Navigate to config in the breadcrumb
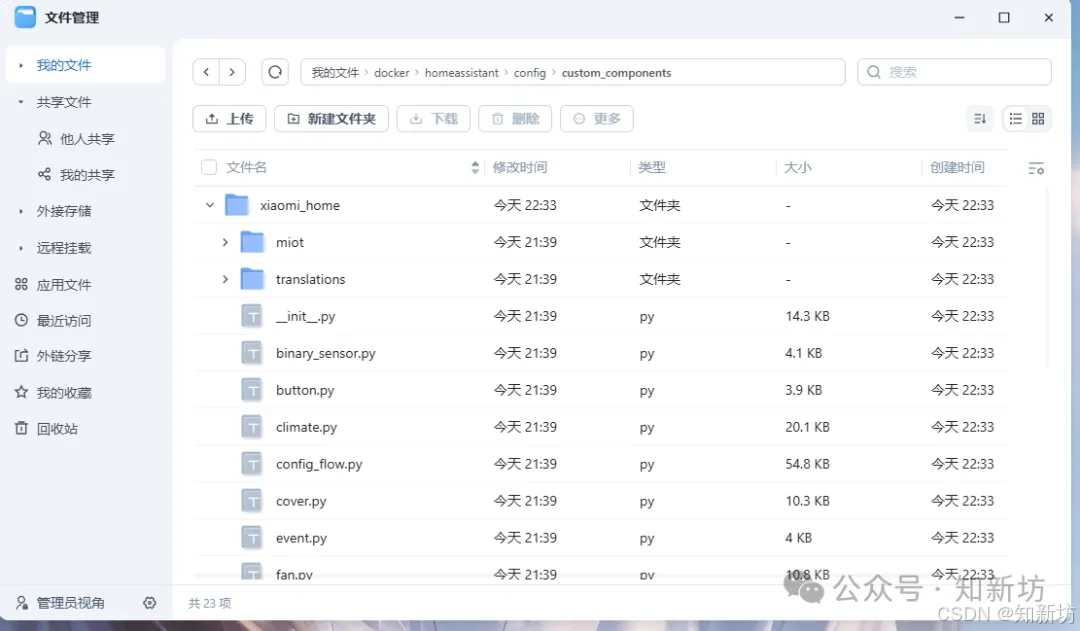1080x631 pixels. [530, 72]
